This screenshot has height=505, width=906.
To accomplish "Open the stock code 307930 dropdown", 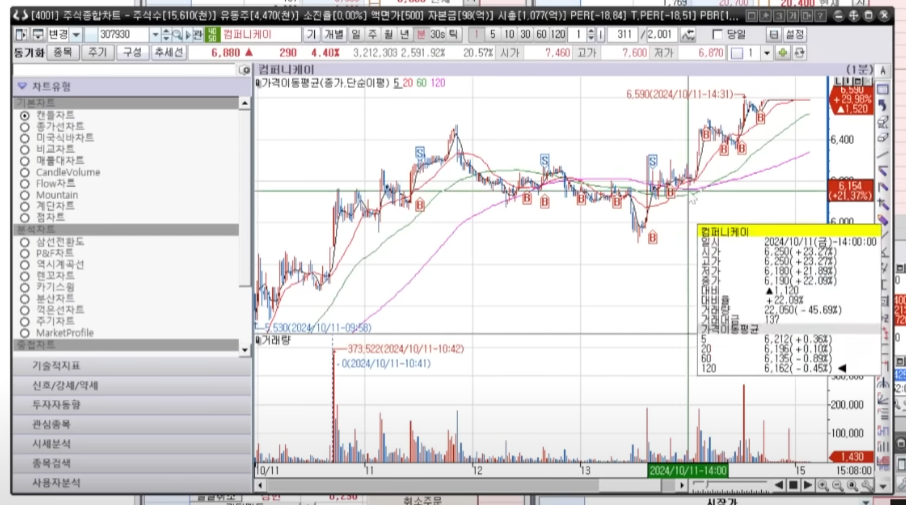I will pyautogui.click(x=155, y=35).
